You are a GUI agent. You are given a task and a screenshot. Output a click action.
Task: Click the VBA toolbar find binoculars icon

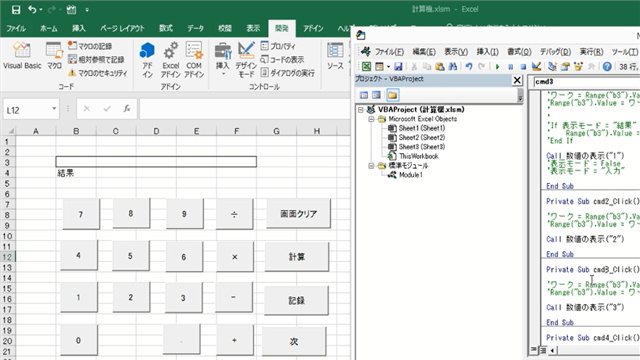pos(452,66)
